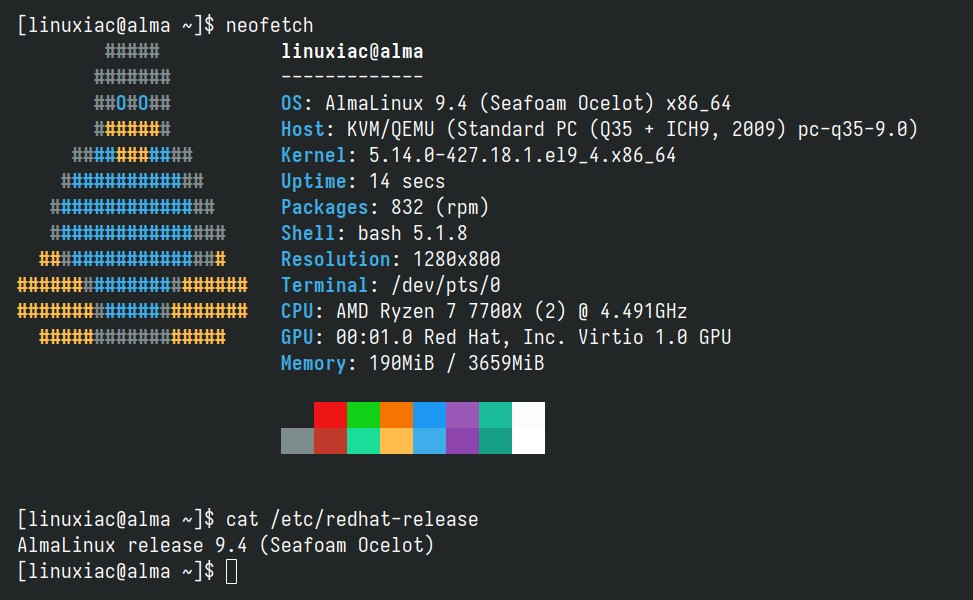Click the 'Memory' label

coord(313,364)
